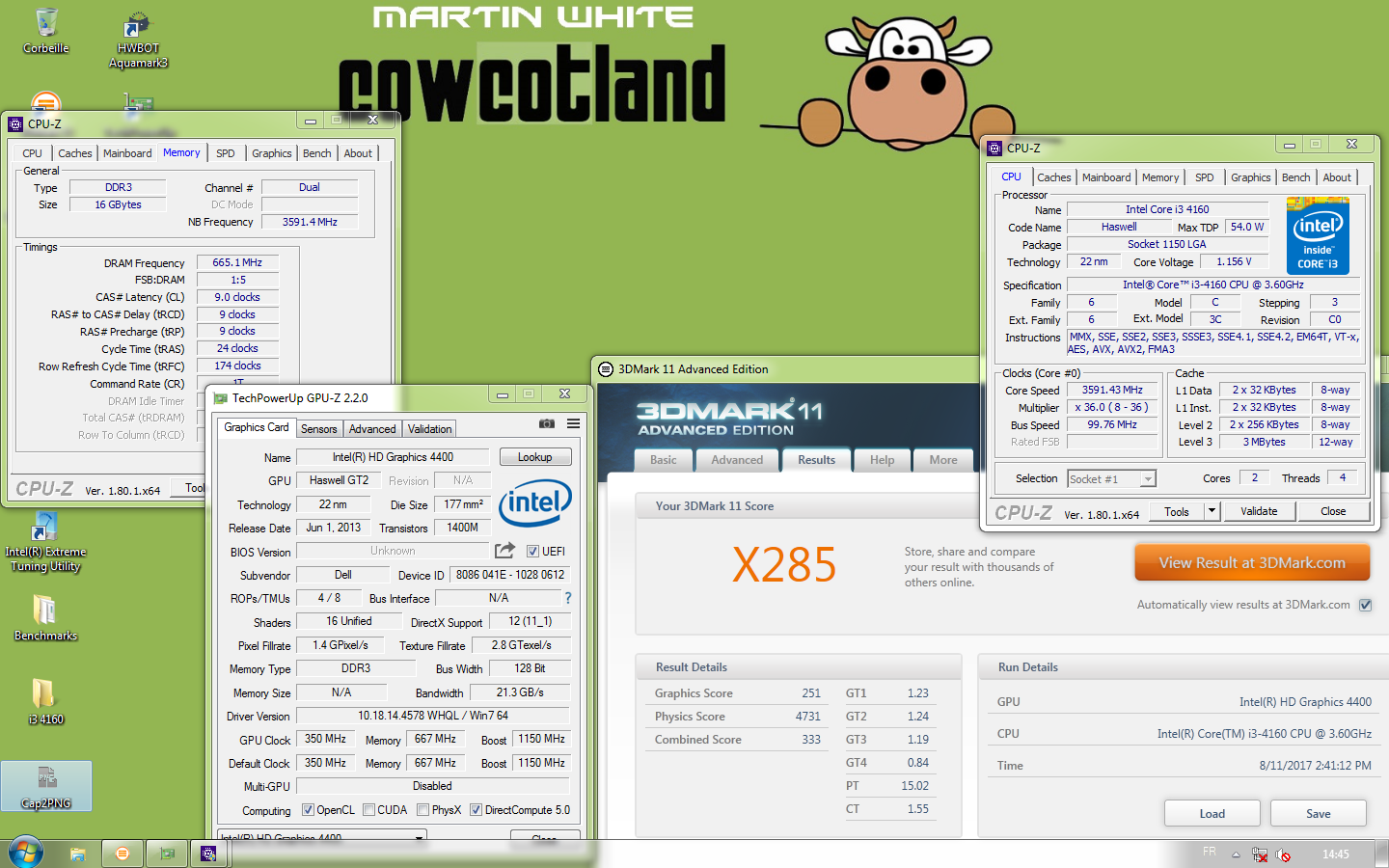Image resolution: width=1389 pixels, height=868 pixels.
Task: Open the Corbeille recycle bin icon
Action: click(x=45, y=31)
